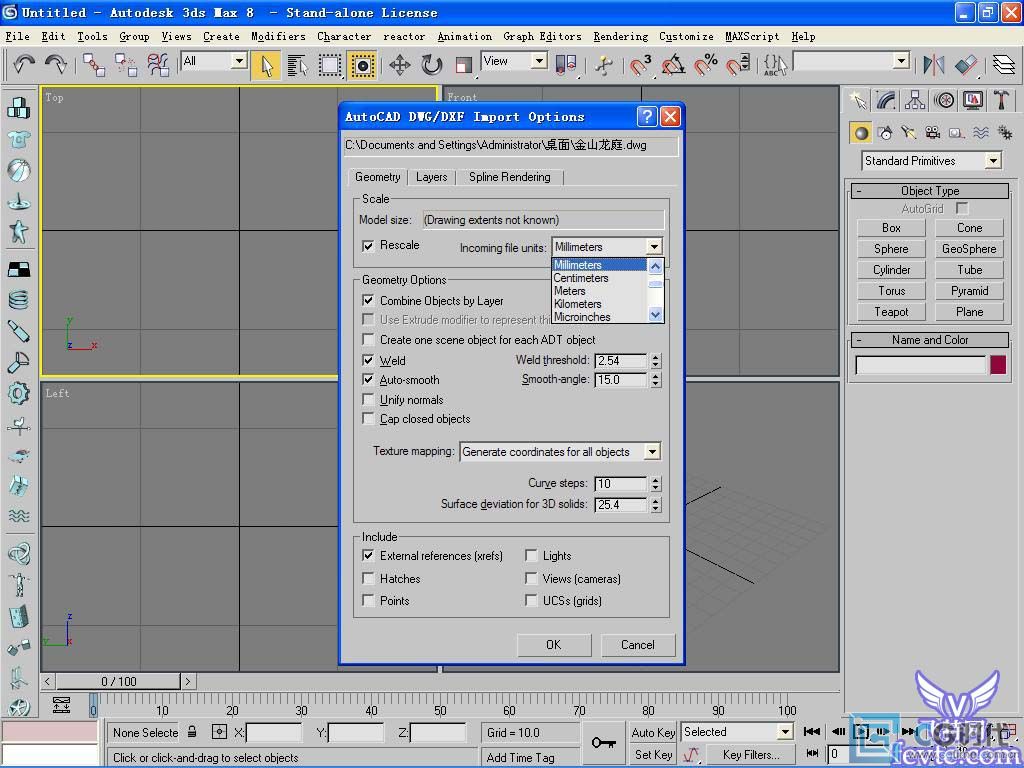The width and height of the screenshot is (1024, 768).
Task: Uncheck the Auto-smooth checkbox
Action: pyautogui.click(x=368, y=379)
